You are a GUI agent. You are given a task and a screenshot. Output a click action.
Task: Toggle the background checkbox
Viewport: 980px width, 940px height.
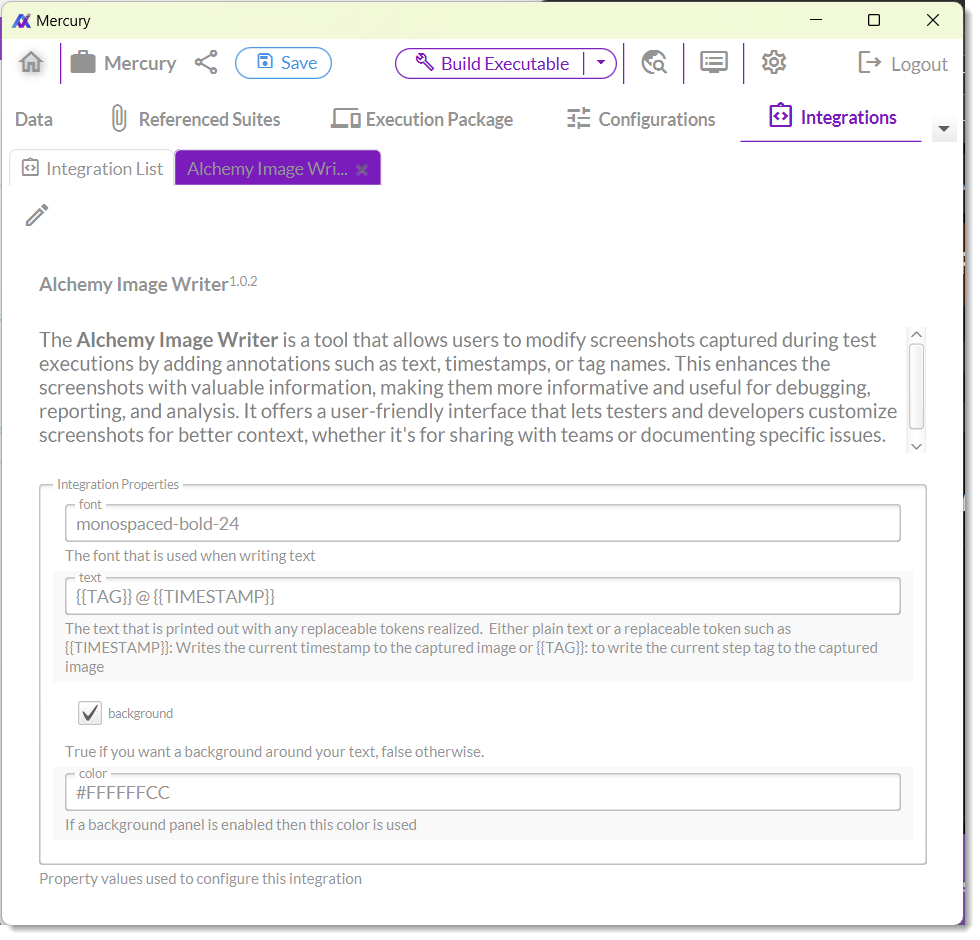coord(90,713)
